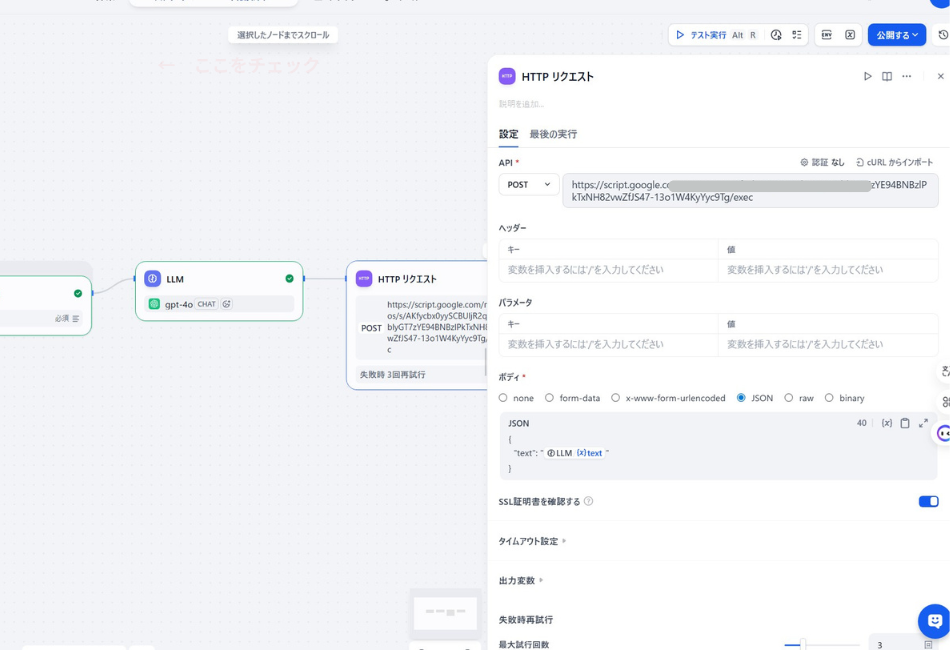Open the POST method dropdown
This screenshot has width=950, height=650.
tap(529, 185)
